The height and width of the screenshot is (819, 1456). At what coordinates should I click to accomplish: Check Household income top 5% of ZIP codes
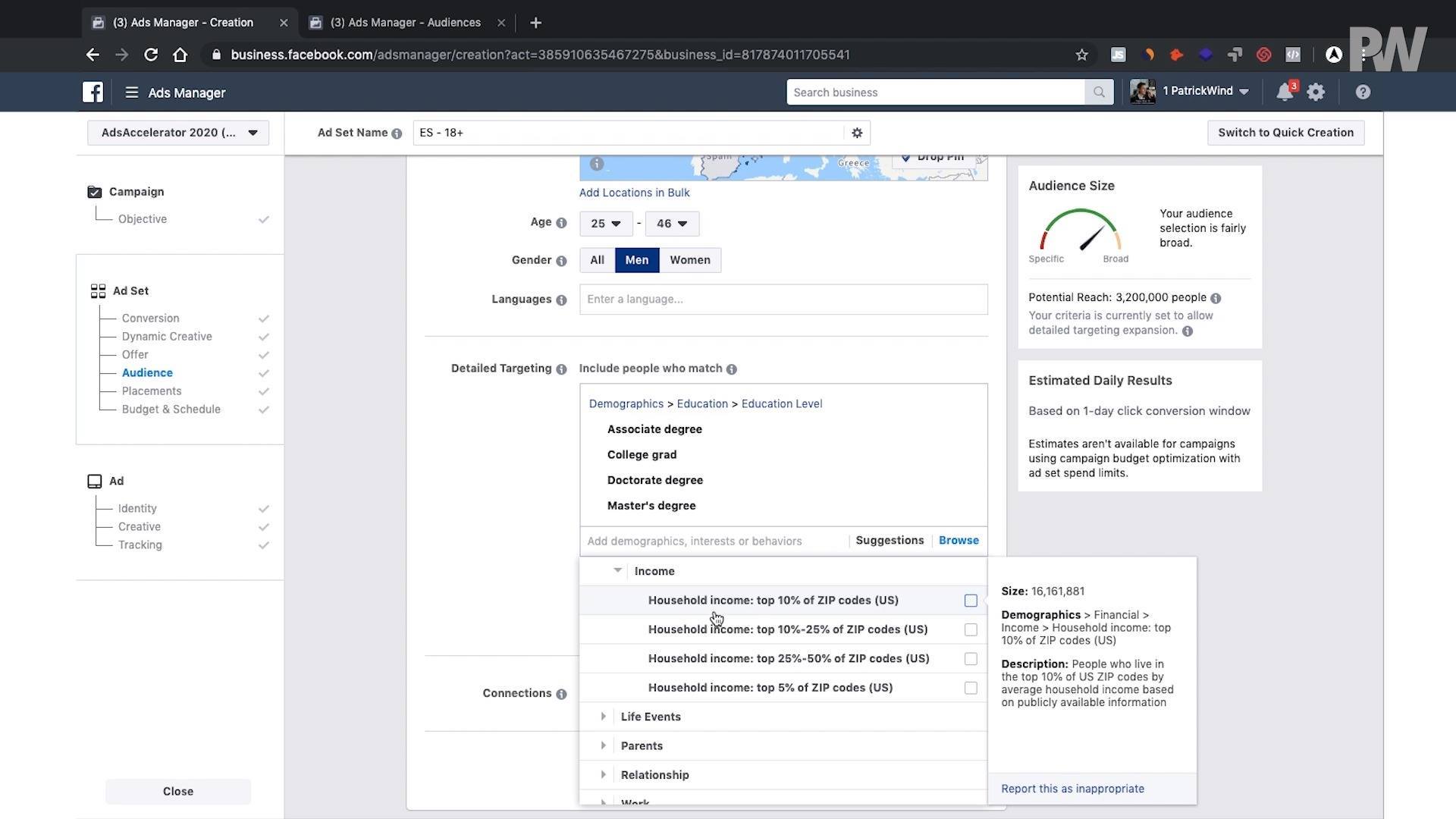coord(971,689)
